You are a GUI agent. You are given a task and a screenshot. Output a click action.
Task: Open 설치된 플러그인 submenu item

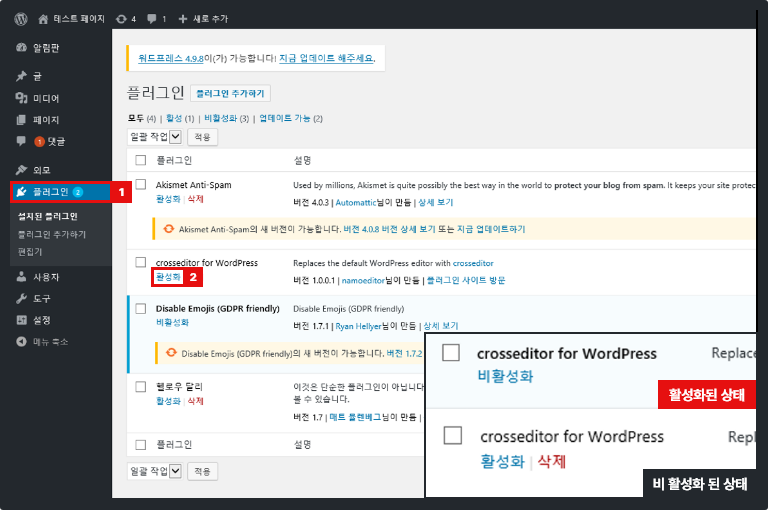pos(48,217)
